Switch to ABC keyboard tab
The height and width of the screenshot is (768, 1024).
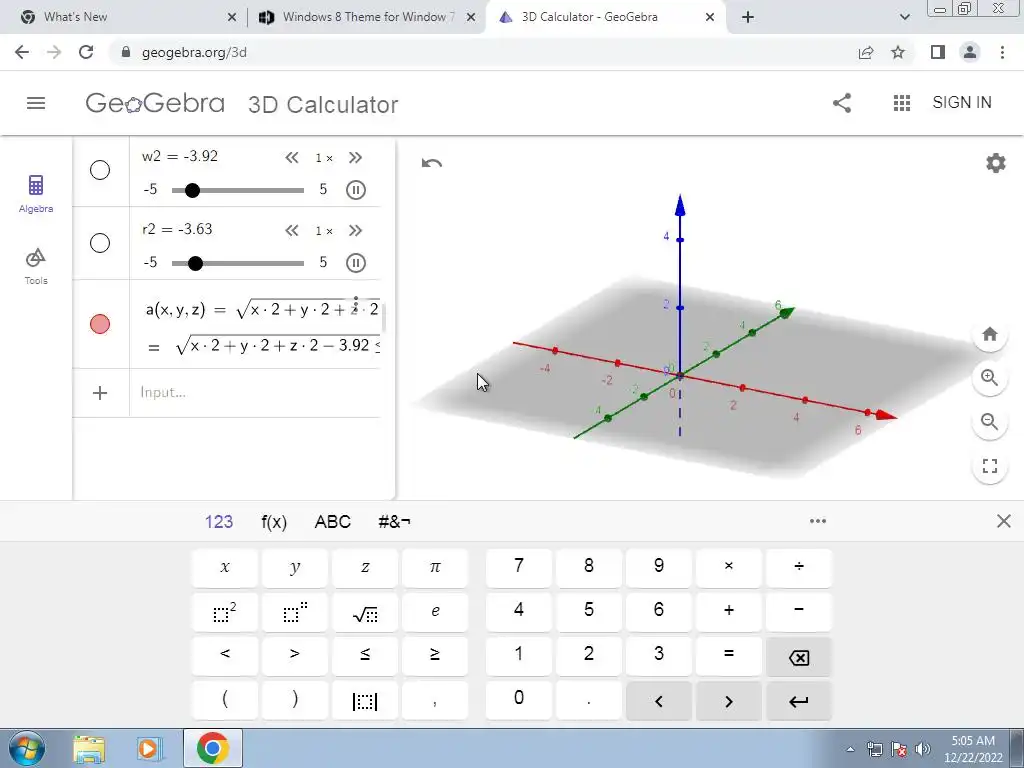pyautogui.click(x=332, y=522)
